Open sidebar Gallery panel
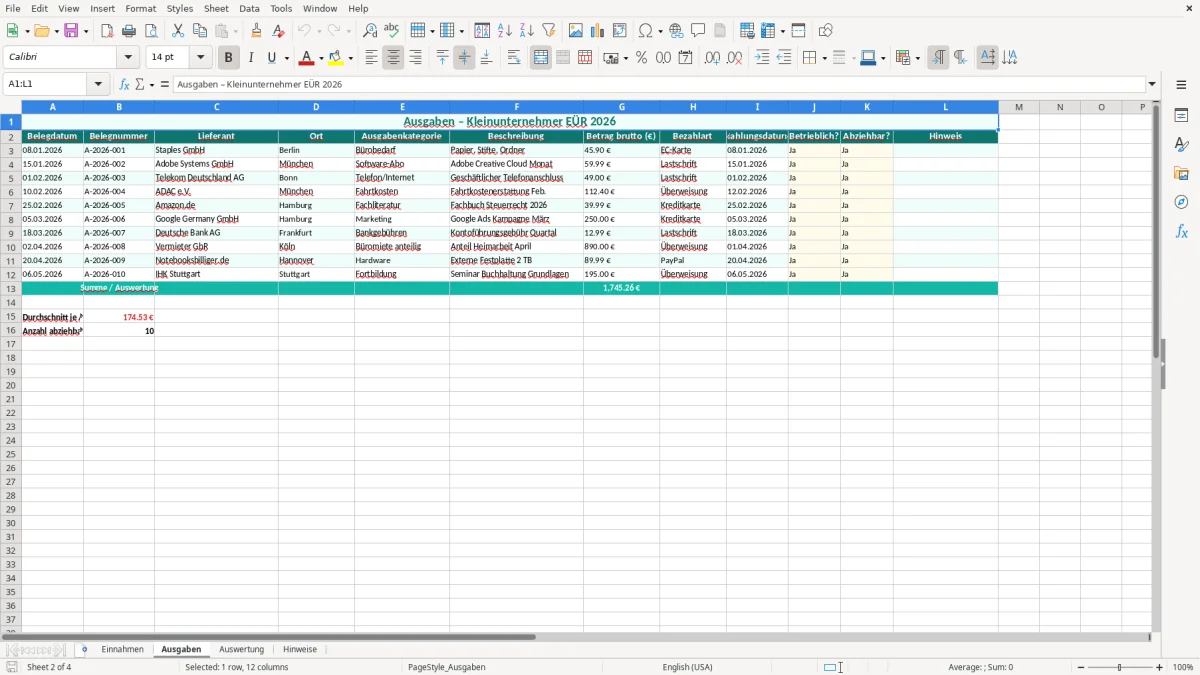The image size is (1200, 675). 1181,173
